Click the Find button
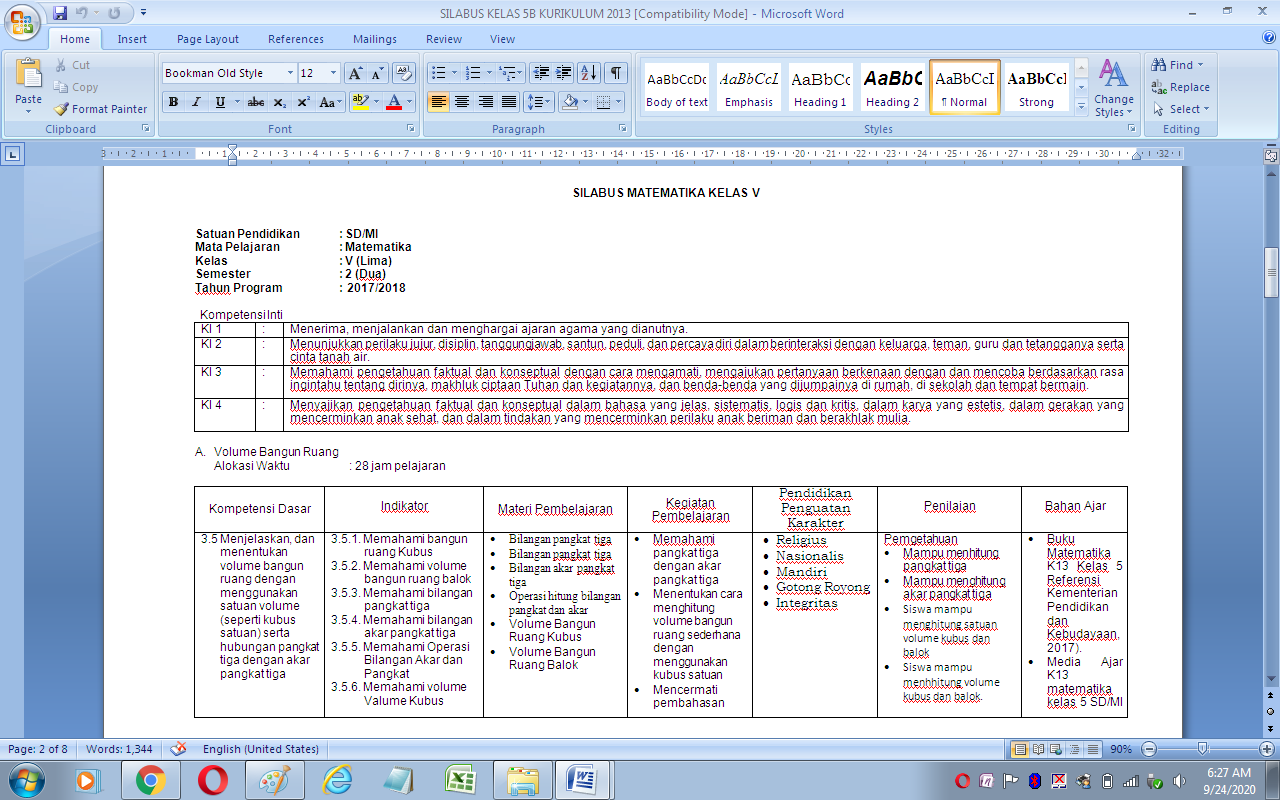The height and width of the screenshot is (800, 1280). (x=1179, y=65)
